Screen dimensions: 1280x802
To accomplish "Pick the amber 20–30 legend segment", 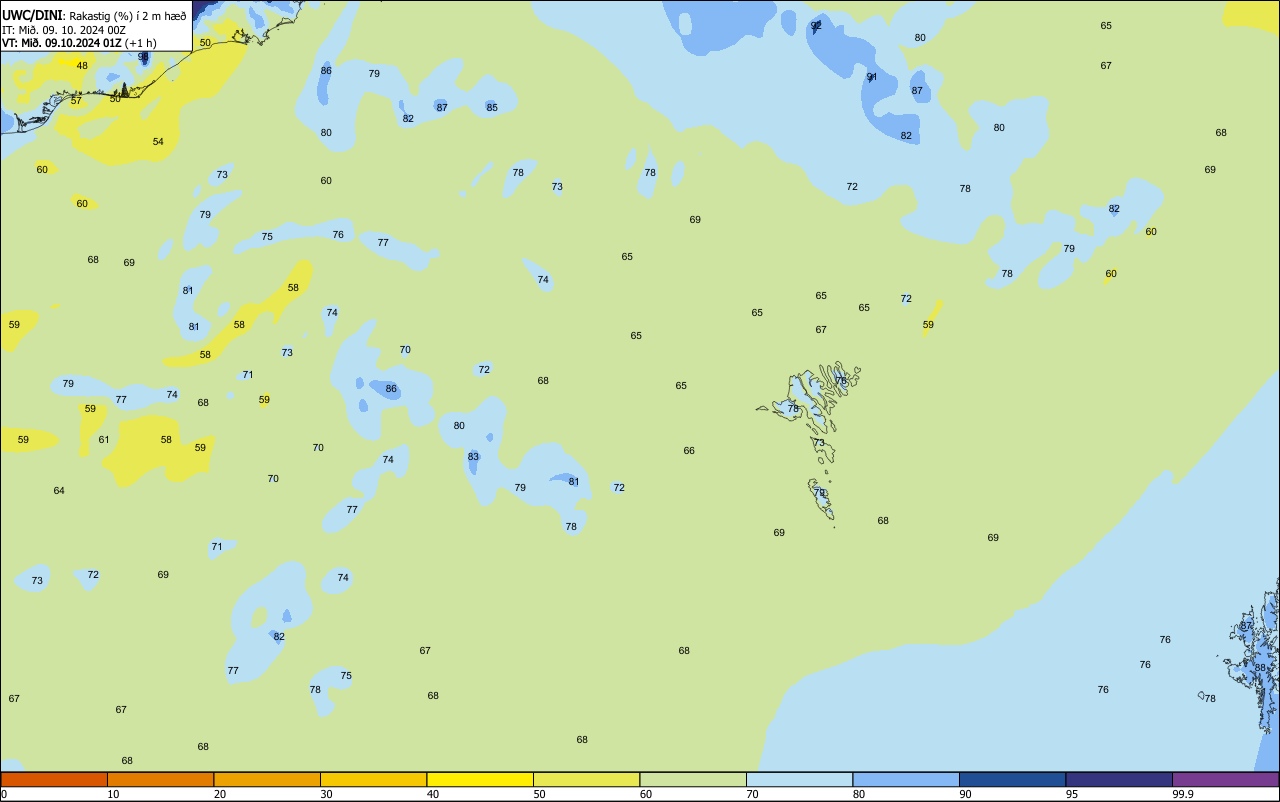I will pyautogui.click(x=267, y=779).
